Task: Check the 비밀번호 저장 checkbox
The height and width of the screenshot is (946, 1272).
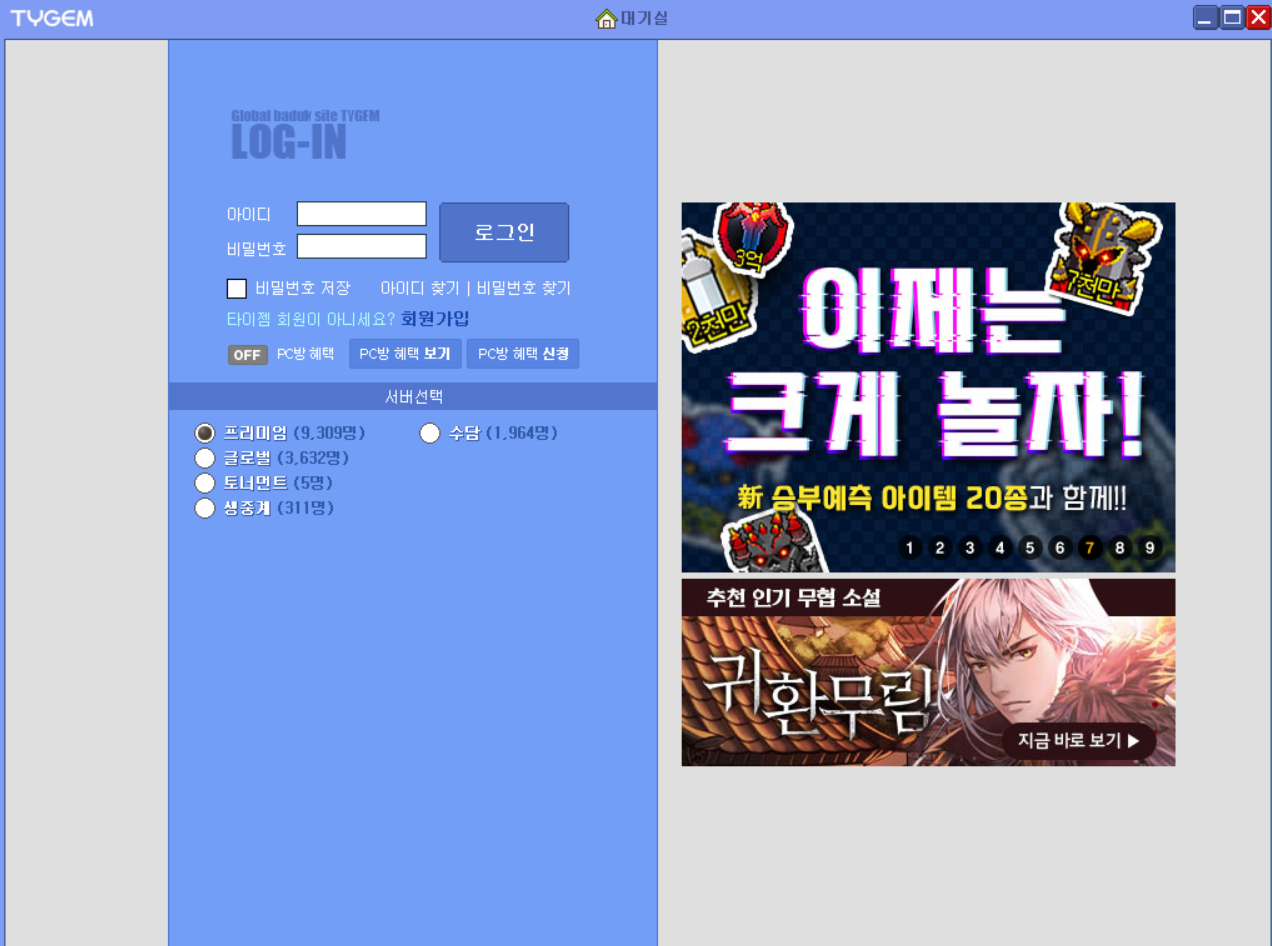Action: click(x=237, y=289)
